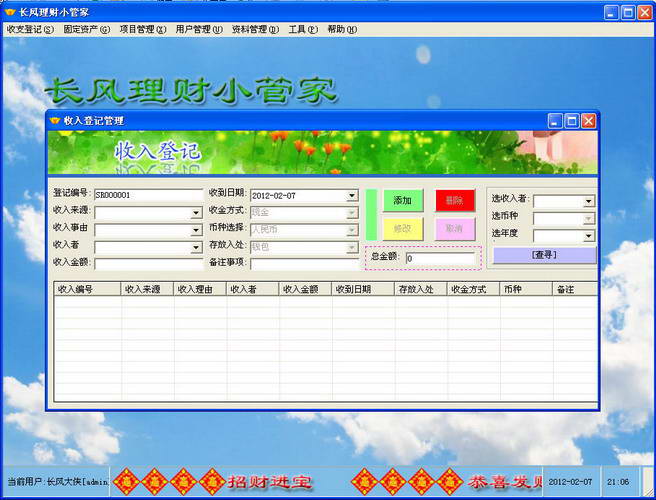Open the 工具 menu
This screenshot has height=500, width=656.
click(x=300, y=30)
